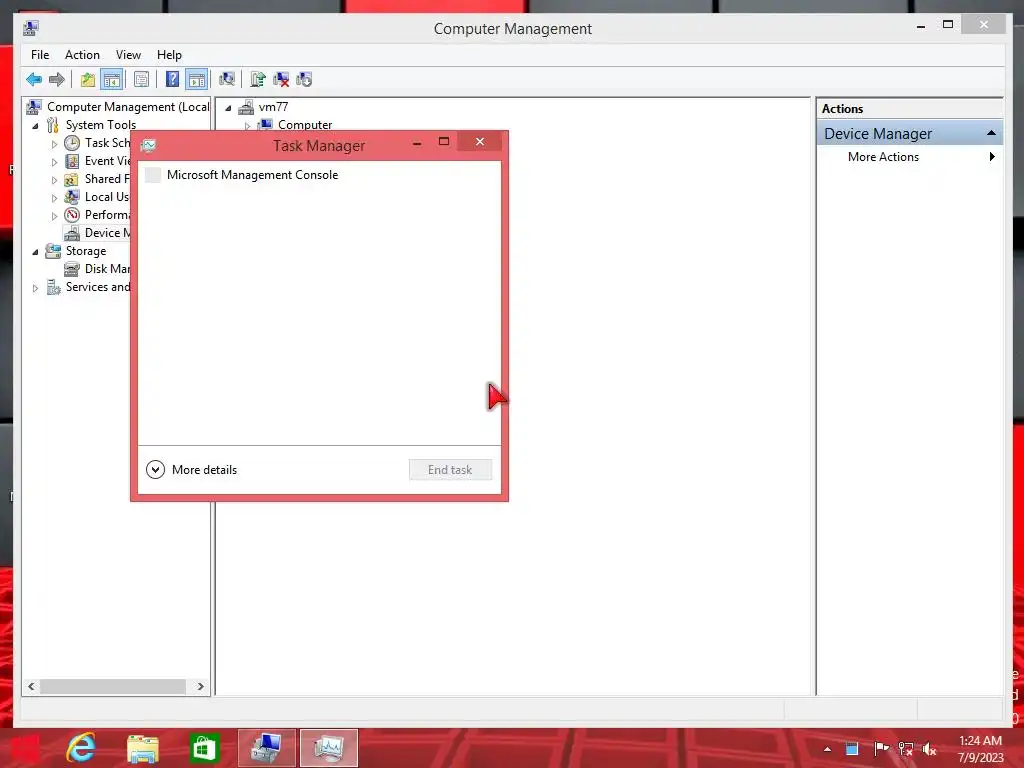Click the network tray icon
1024x768 pixels.
click(905, 748)
